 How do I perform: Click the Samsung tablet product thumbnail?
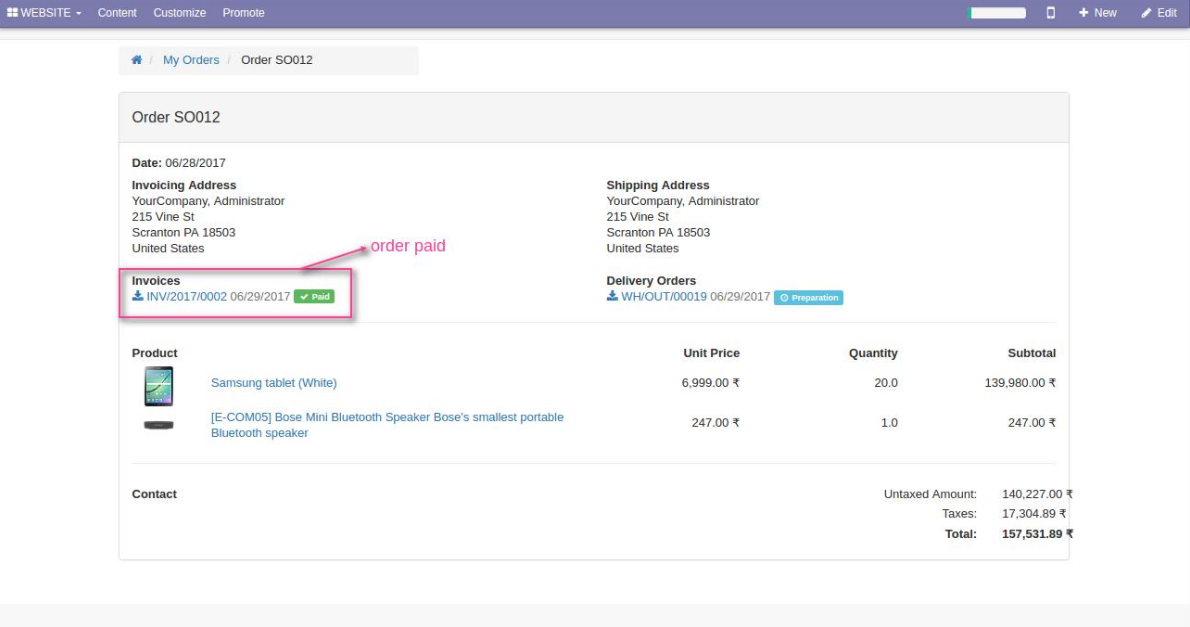[x=159, y=386]
